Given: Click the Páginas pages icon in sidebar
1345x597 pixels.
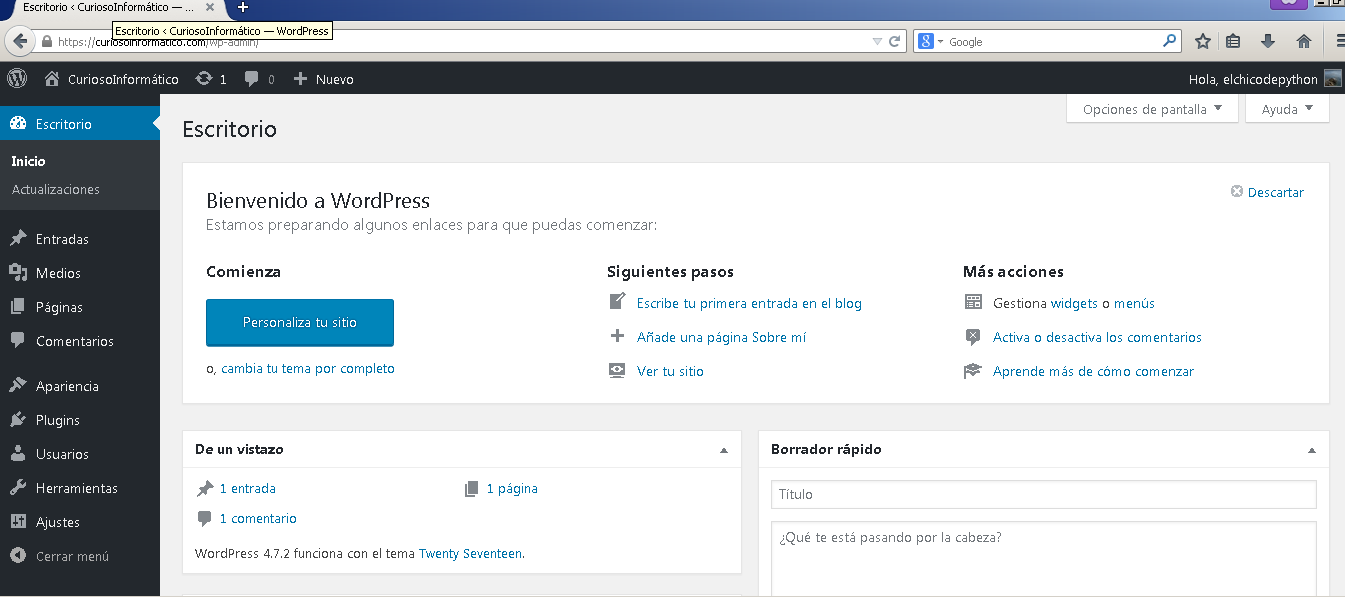Looking at the screenshot, I should pos(17,307).
